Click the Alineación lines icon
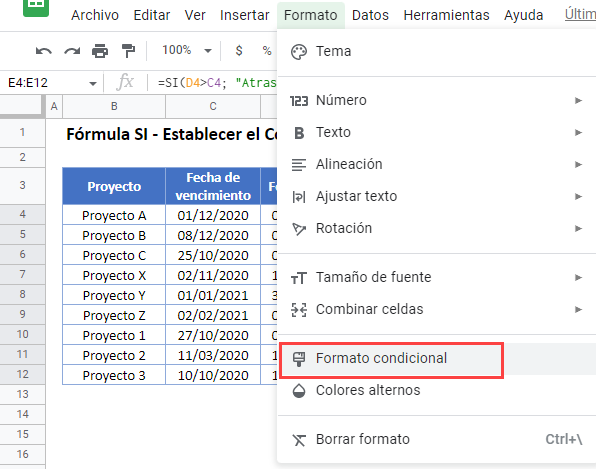This screenshot has width=596, height=469. coord(299,165)
